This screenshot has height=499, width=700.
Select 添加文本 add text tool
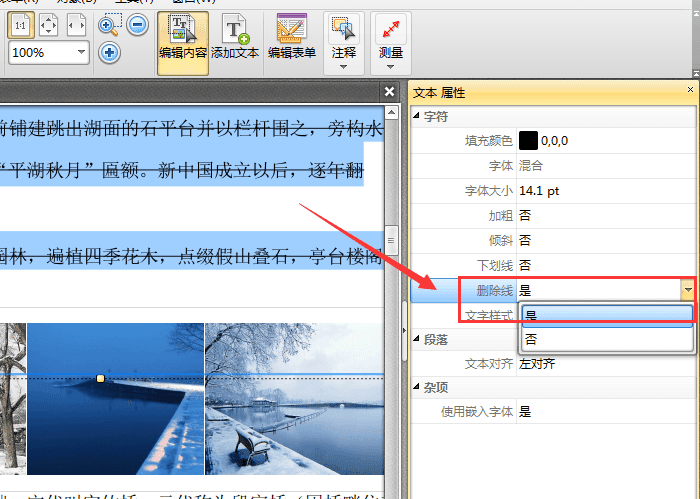(235, 38)
